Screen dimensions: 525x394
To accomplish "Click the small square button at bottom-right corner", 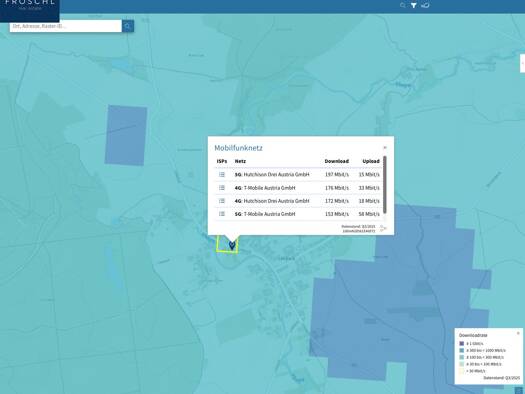I will 519,390.
